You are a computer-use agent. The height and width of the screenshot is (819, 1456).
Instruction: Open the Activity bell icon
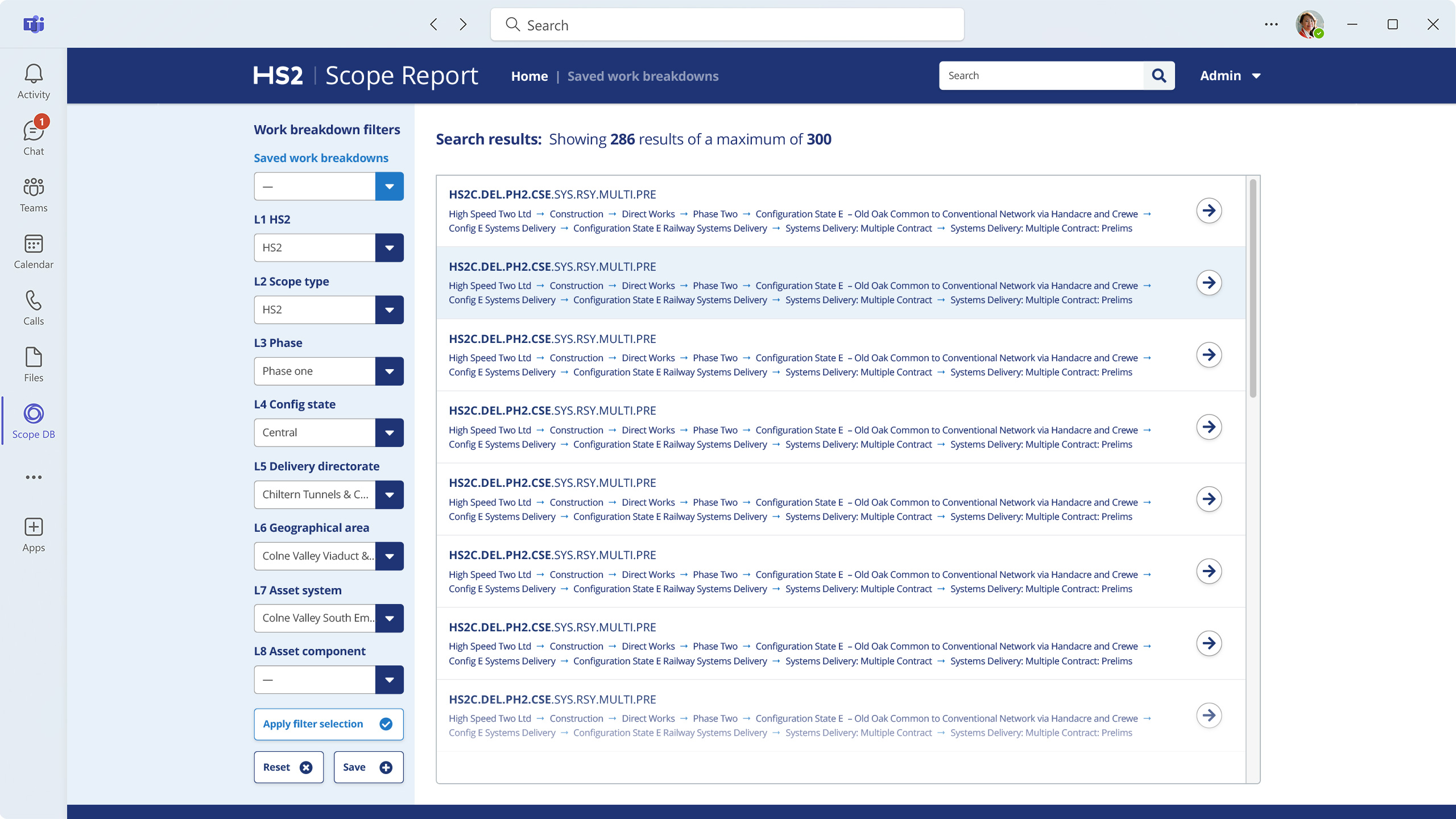click(34, 81)
